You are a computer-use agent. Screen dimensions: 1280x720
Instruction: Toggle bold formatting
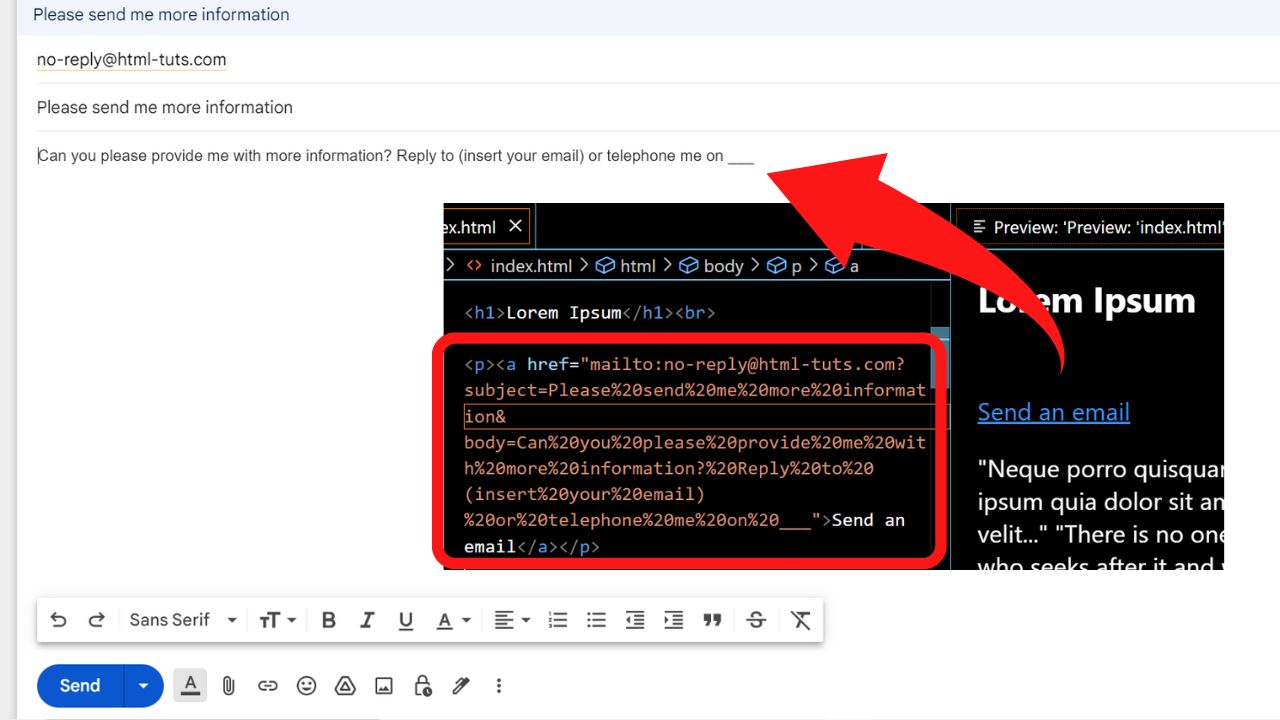(328, 620)
